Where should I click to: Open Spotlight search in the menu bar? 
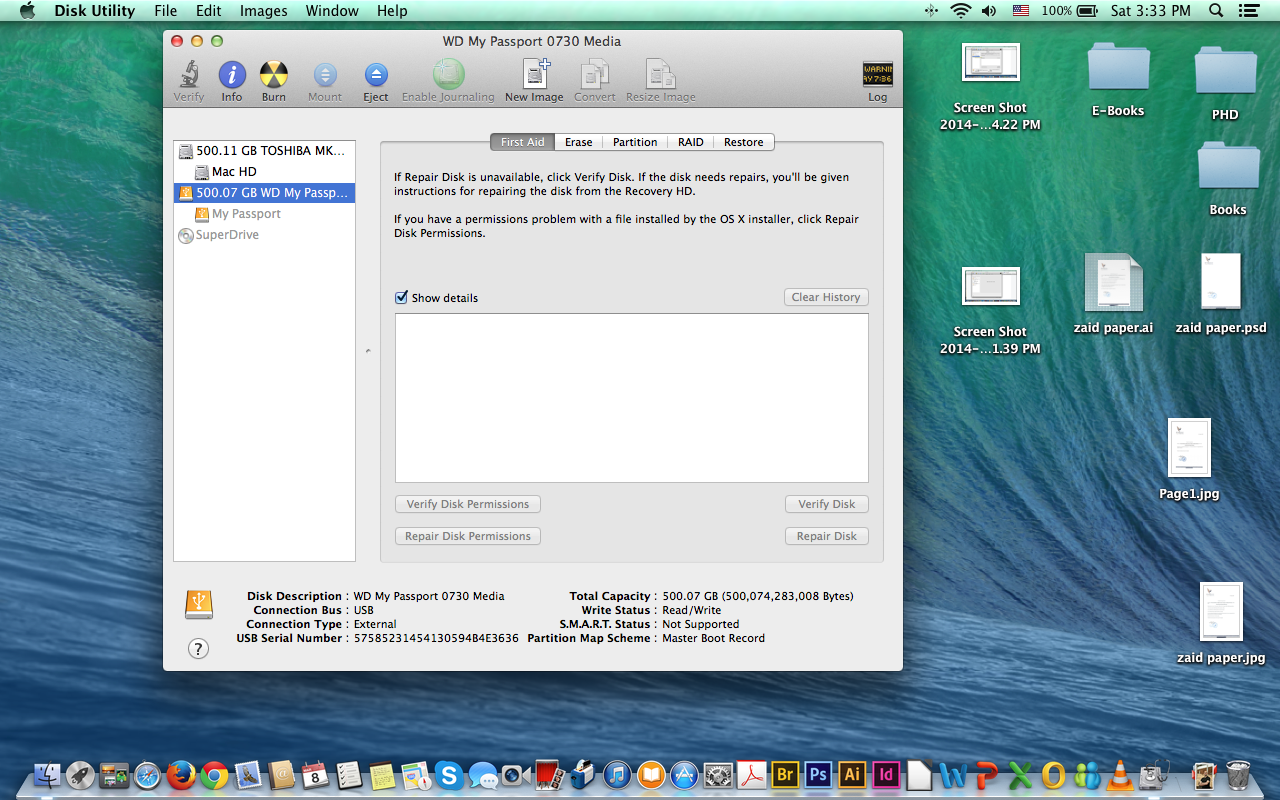click(x=1216, y=11)
